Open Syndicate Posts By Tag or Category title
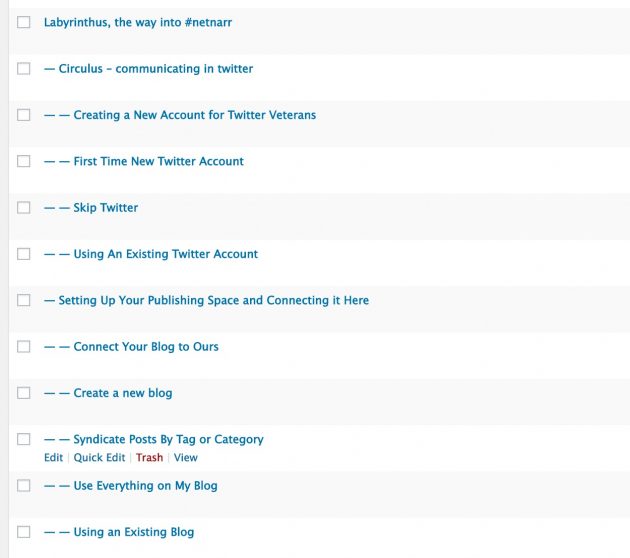This screenshot has height=558, width=630. point(168,439)
